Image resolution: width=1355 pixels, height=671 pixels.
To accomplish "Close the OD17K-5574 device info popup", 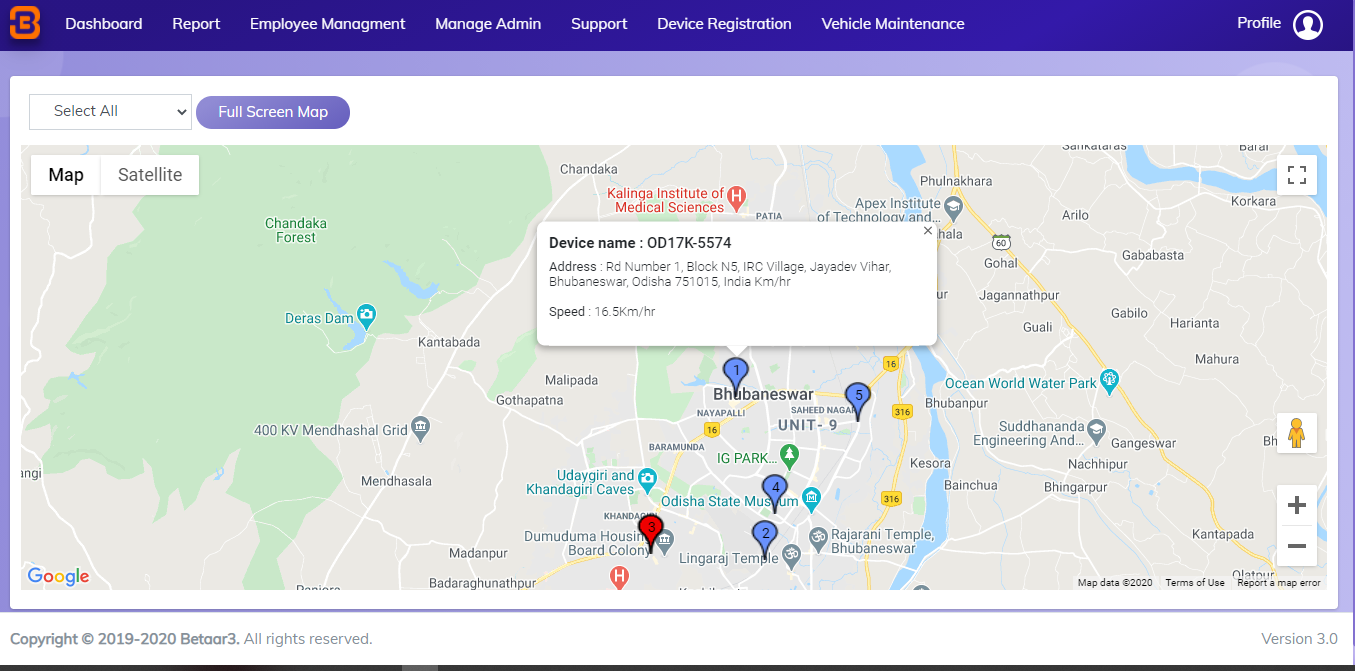I will tap(927, 231).
